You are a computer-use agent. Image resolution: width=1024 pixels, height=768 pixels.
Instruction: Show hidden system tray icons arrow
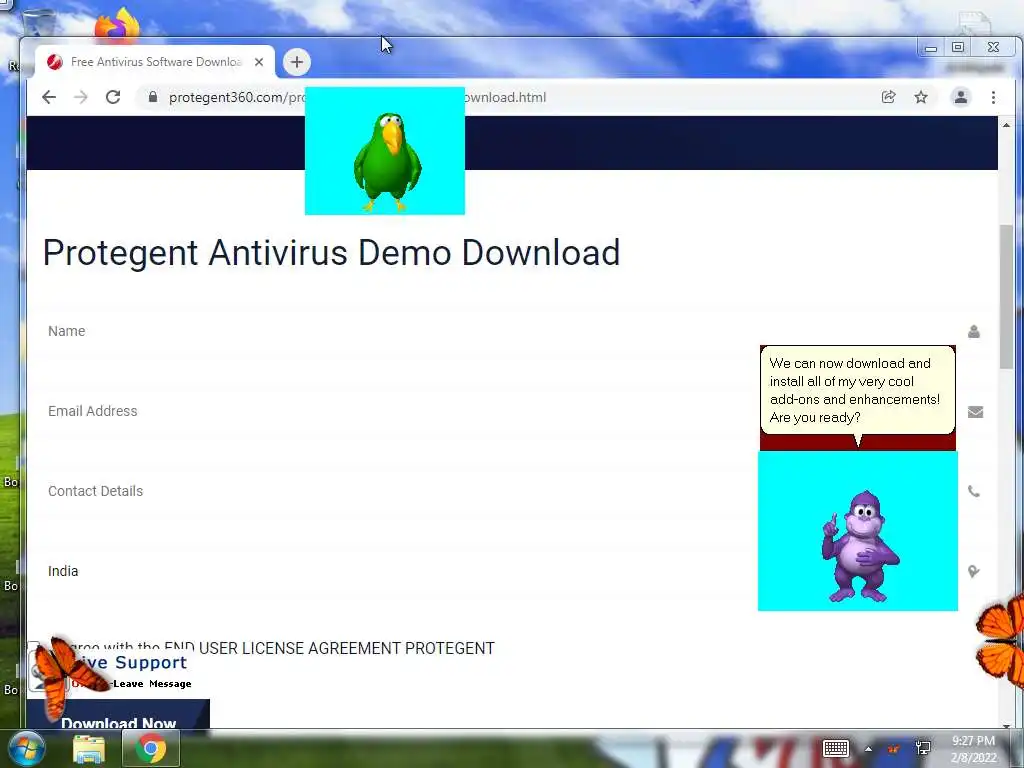click(868, 749)
